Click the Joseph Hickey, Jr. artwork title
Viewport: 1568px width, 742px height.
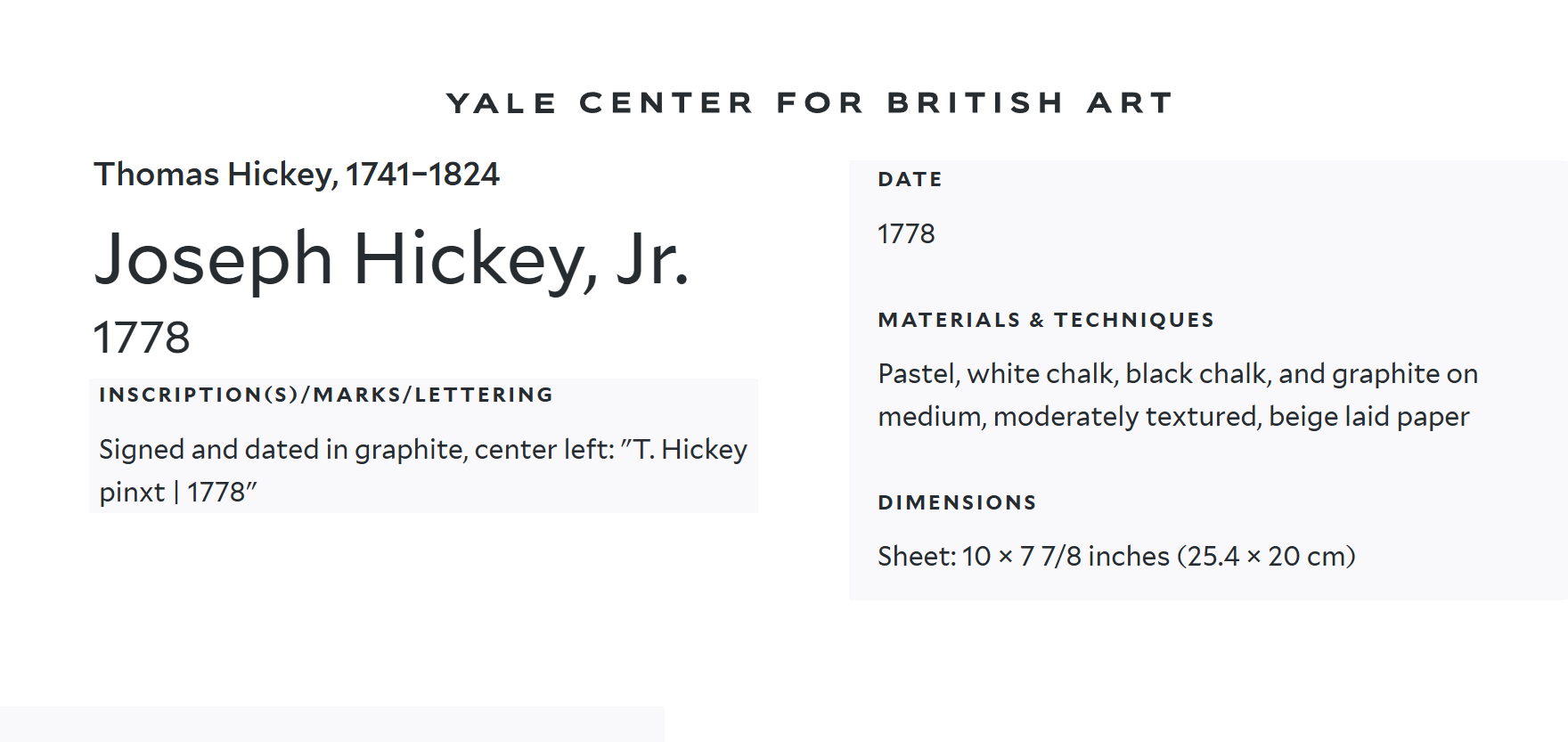tap(391, 259)
